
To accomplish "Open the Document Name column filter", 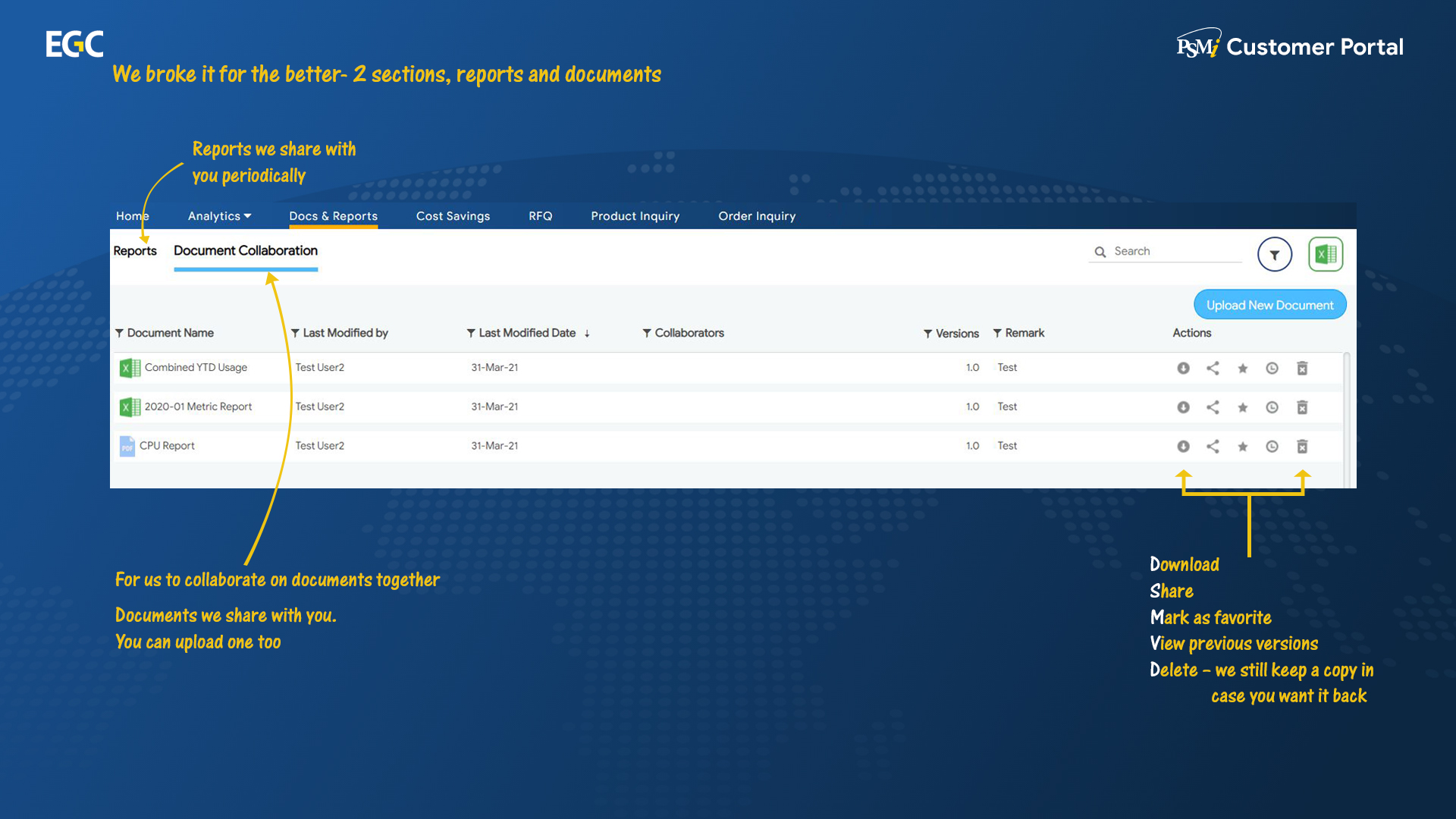I will tap(120, 333).
